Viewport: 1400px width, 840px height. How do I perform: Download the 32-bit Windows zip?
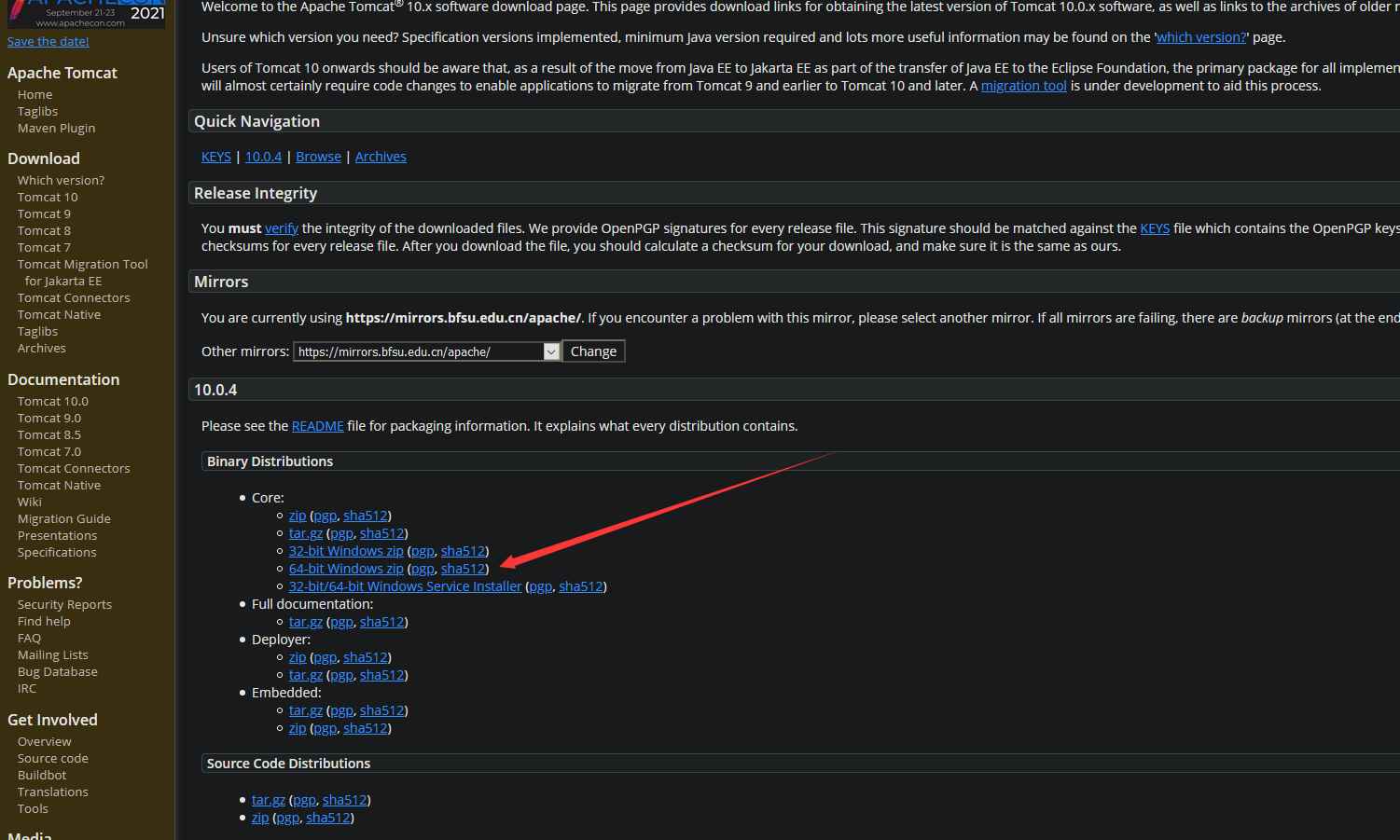(x=346, y=551)
